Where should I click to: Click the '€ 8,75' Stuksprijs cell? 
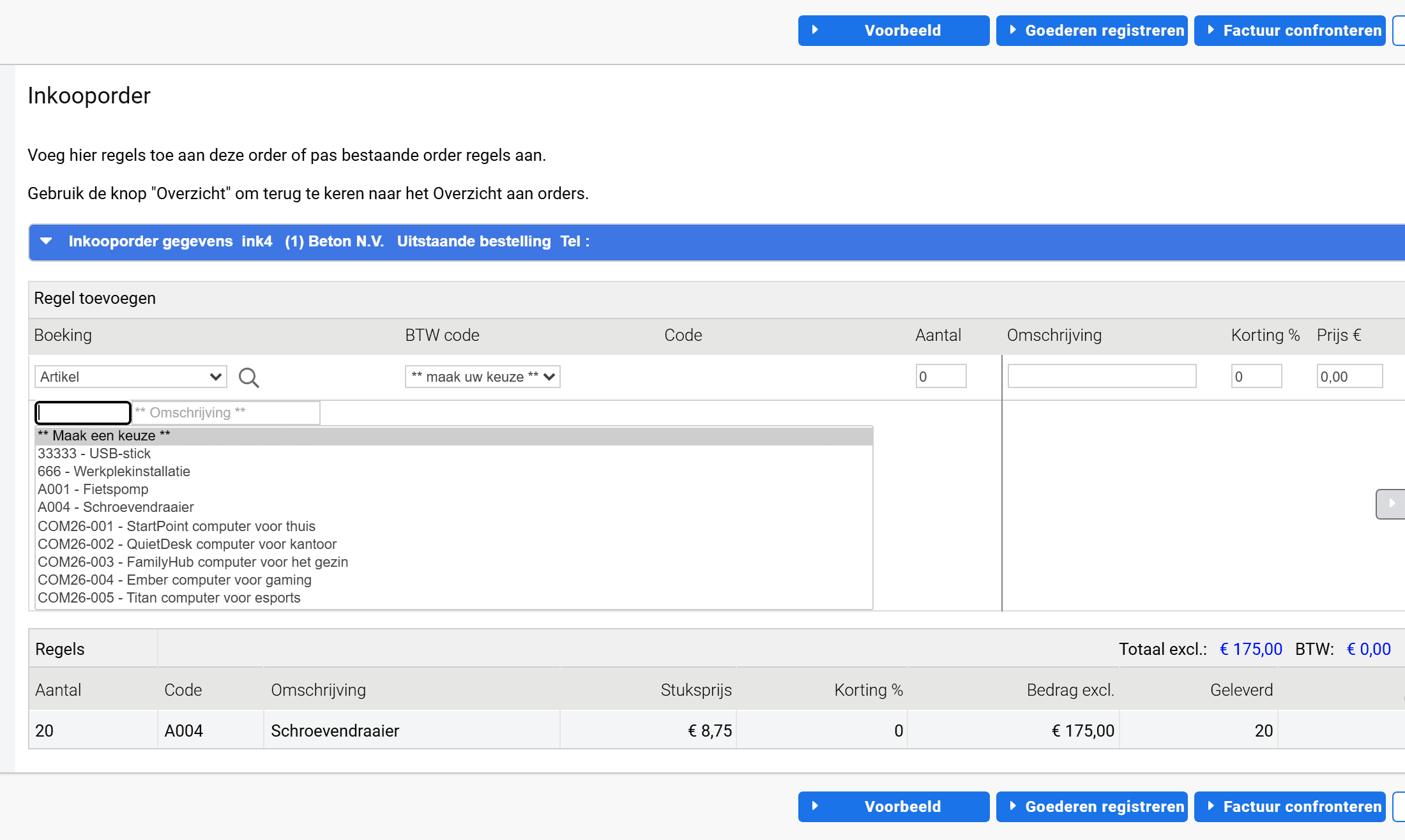point(648,731)
